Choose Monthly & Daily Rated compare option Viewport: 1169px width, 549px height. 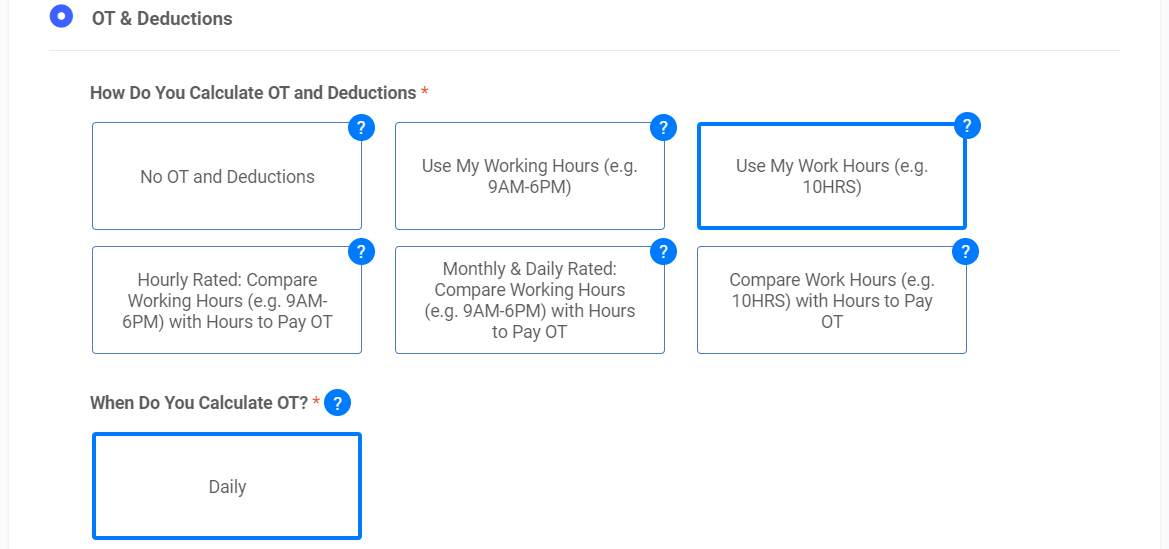[530, 301]
